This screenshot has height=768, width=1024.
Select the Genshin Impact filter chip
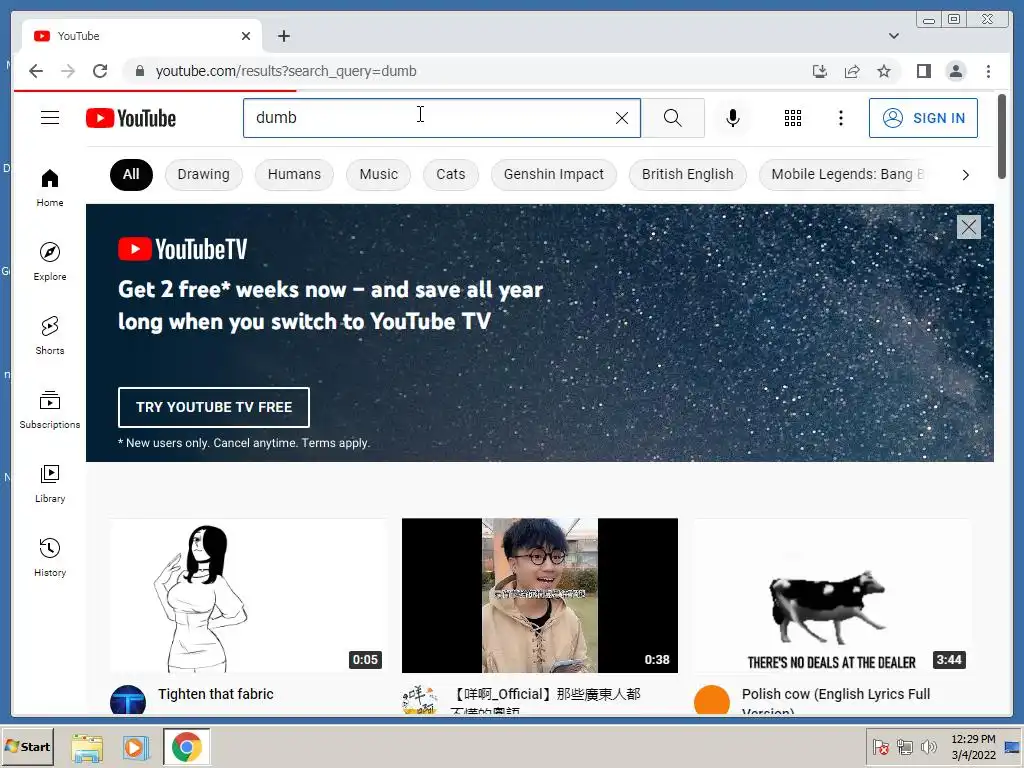(x=554, y=174)
